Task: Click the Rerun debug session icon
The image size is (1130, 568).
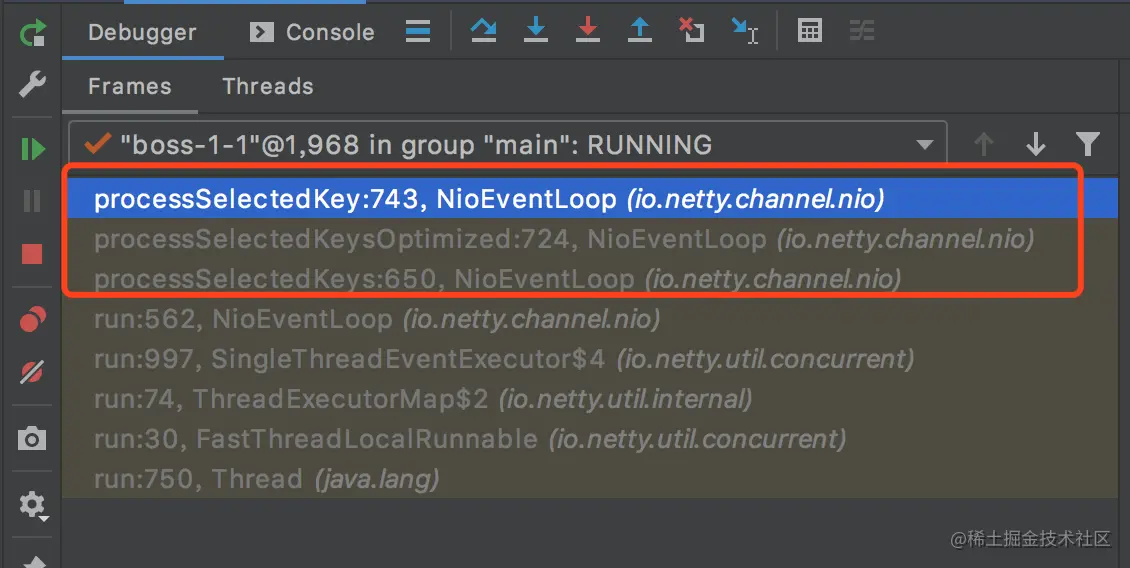Action: click(x=32, y=32)
